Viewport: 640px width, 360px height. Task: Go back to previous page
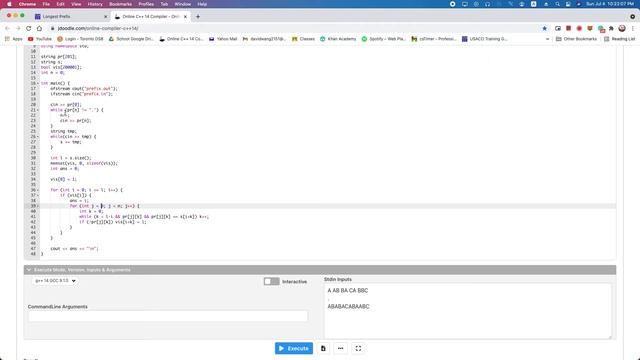[x=7, y=28]
